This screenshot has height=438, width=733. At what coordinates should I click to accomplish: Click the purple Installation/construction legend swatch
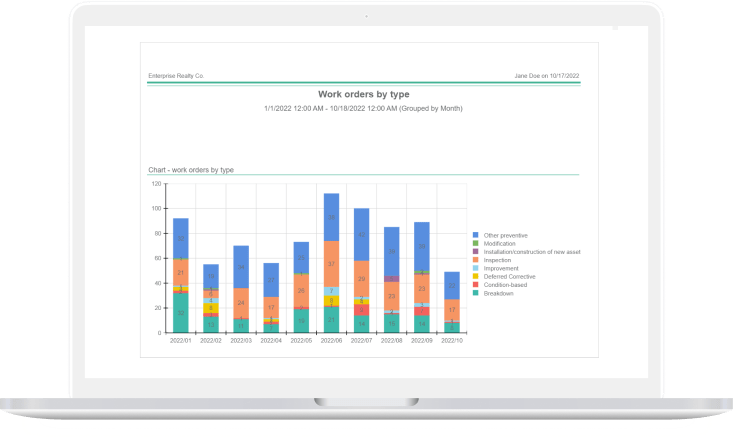475,251
